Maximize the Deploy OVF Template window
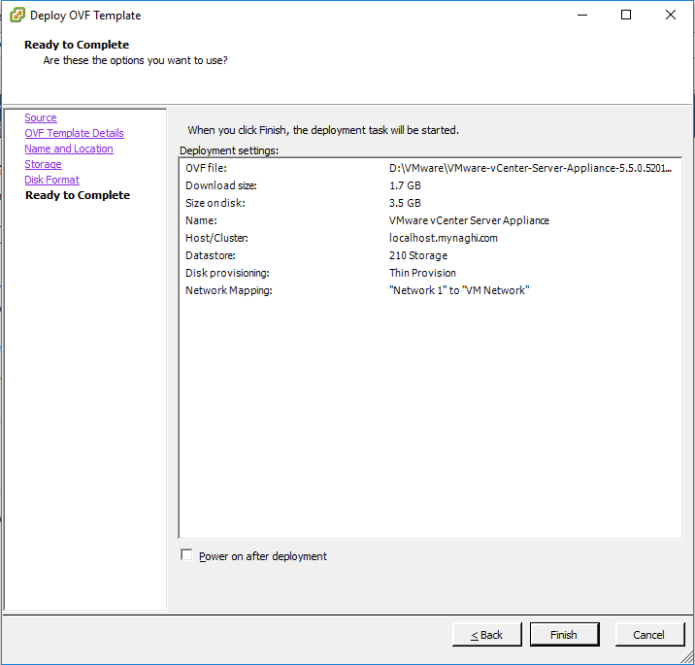 tap(626, 15)
